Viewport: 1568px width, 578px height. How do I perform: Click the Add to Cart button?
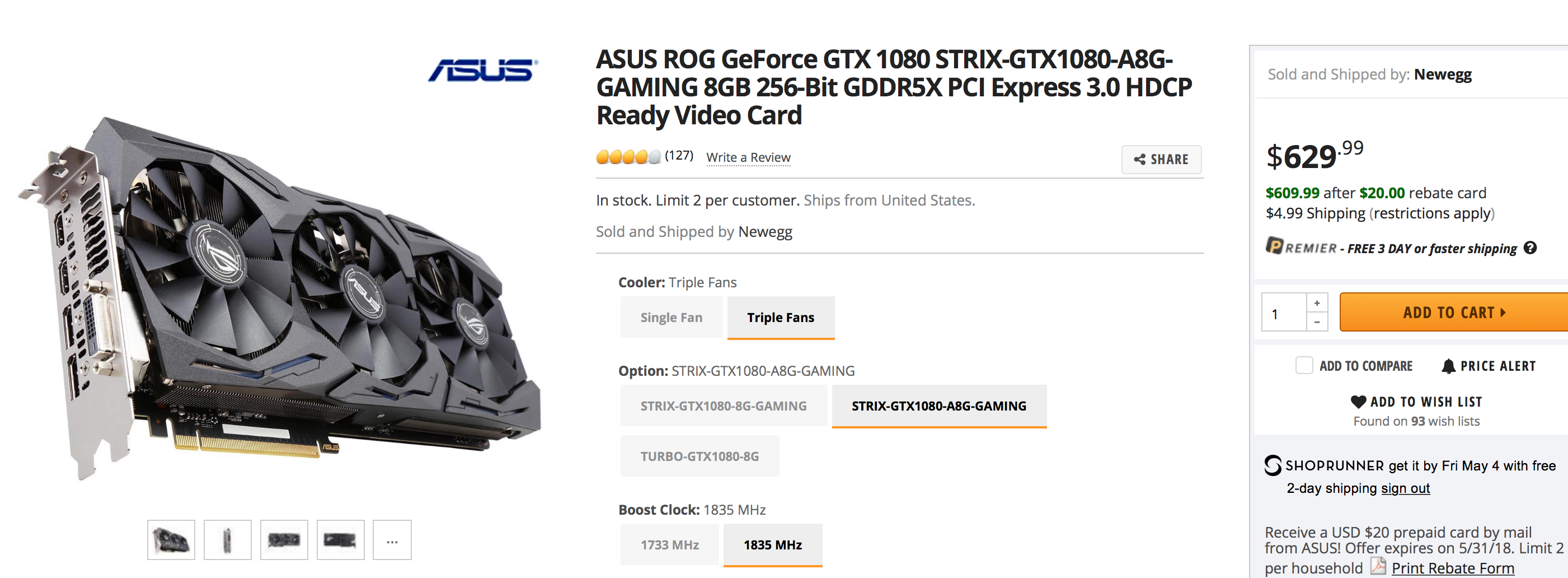click(x=1454, y=313)
